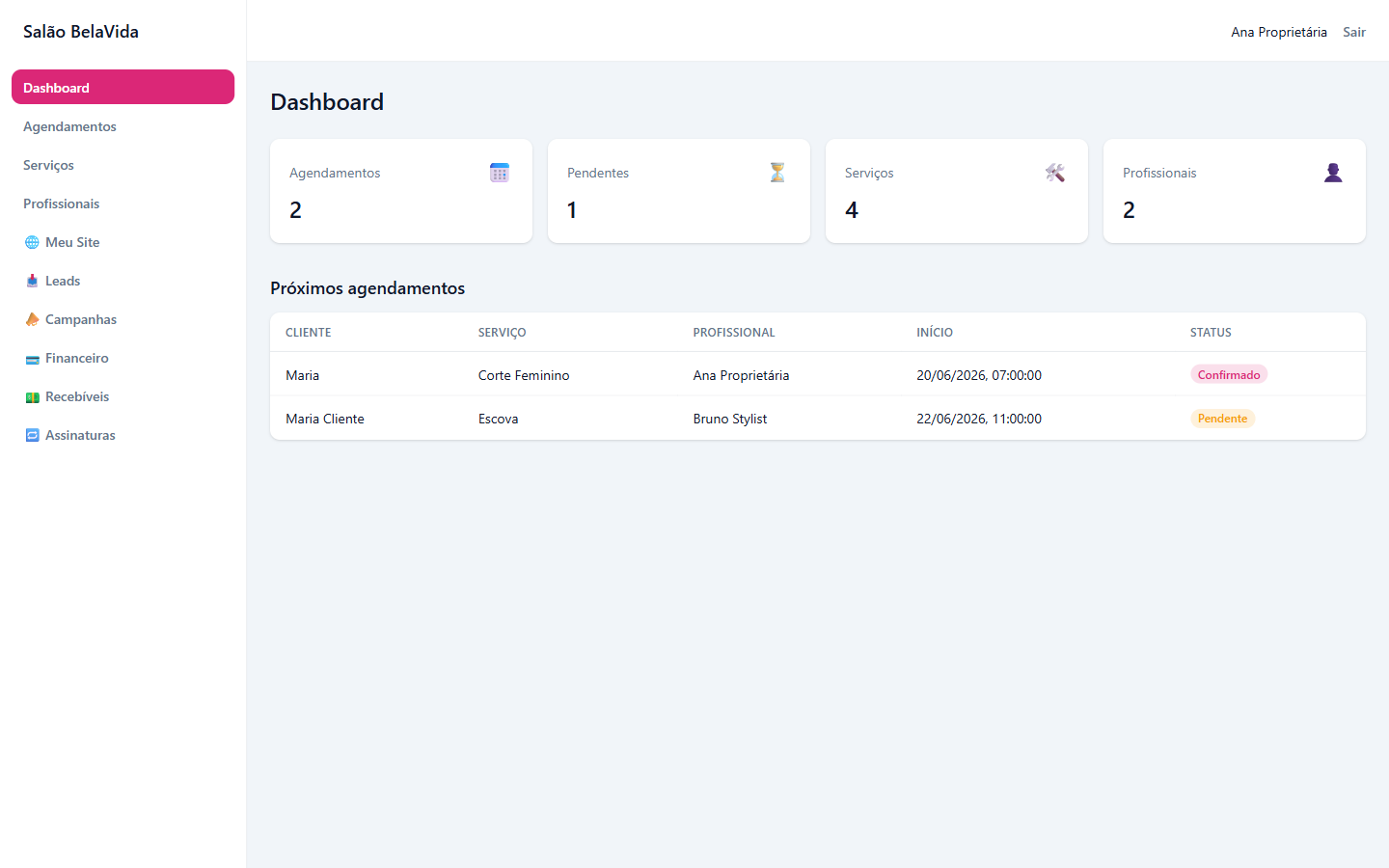Open Serviços in the sidebar
Image resolution: width=1389 pixels, height=868 pixels.
(x=123, y=165)
